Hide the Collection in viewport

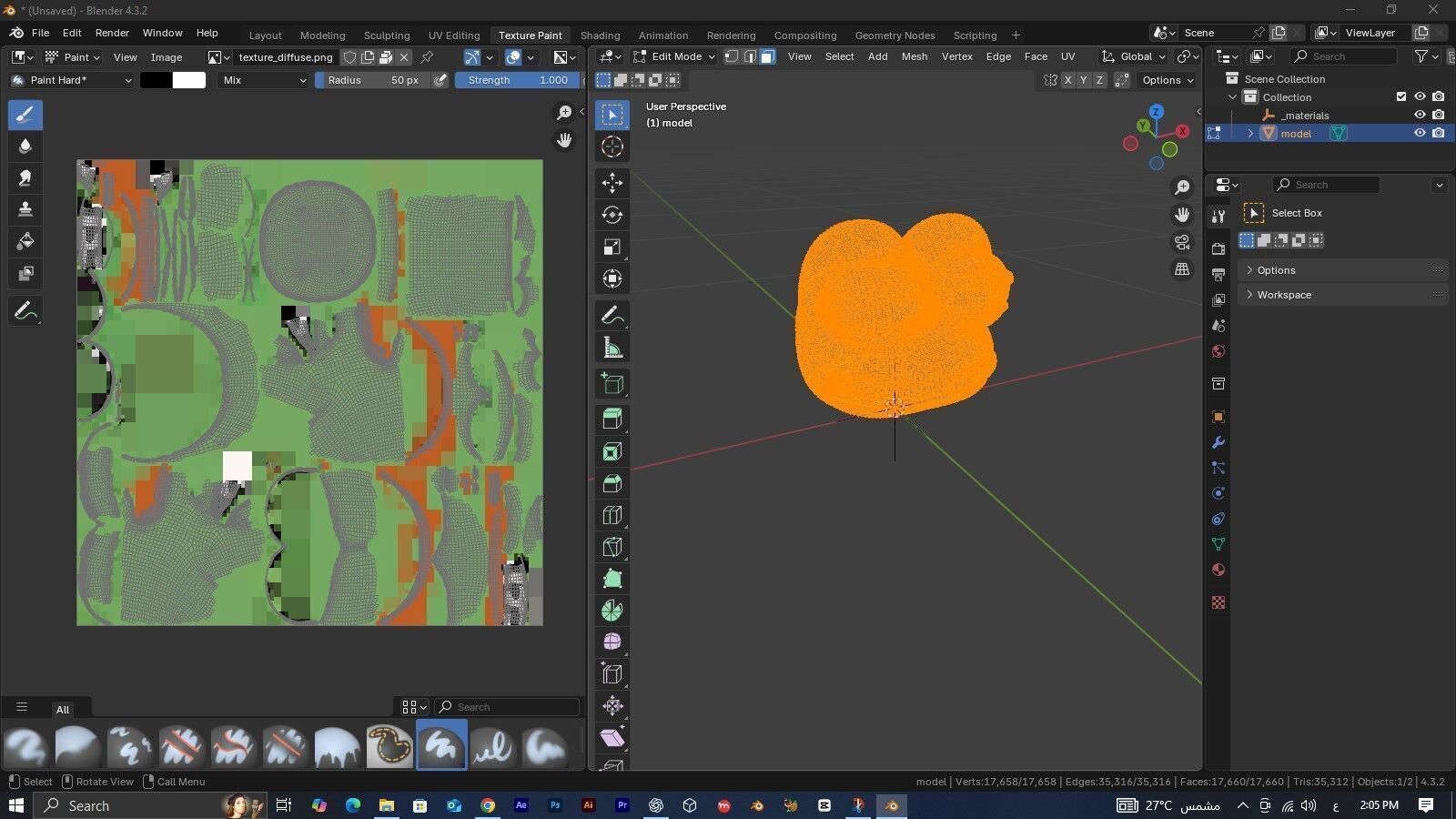[x=1420, y=96]
